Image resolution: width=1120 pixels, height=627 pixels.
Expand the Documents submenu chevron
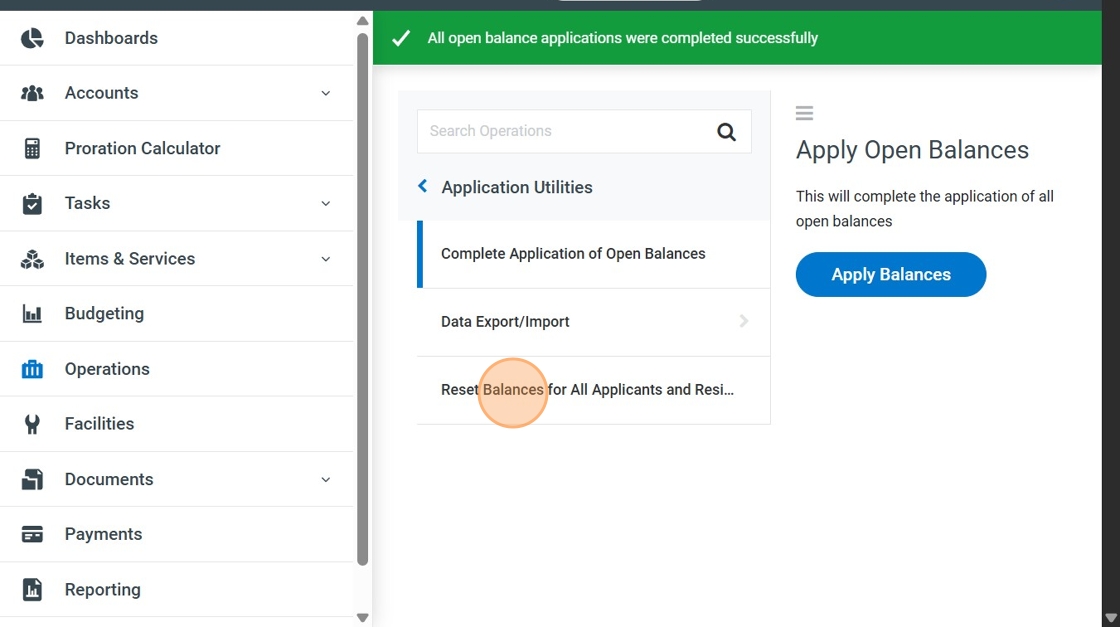tap(326, 479)
